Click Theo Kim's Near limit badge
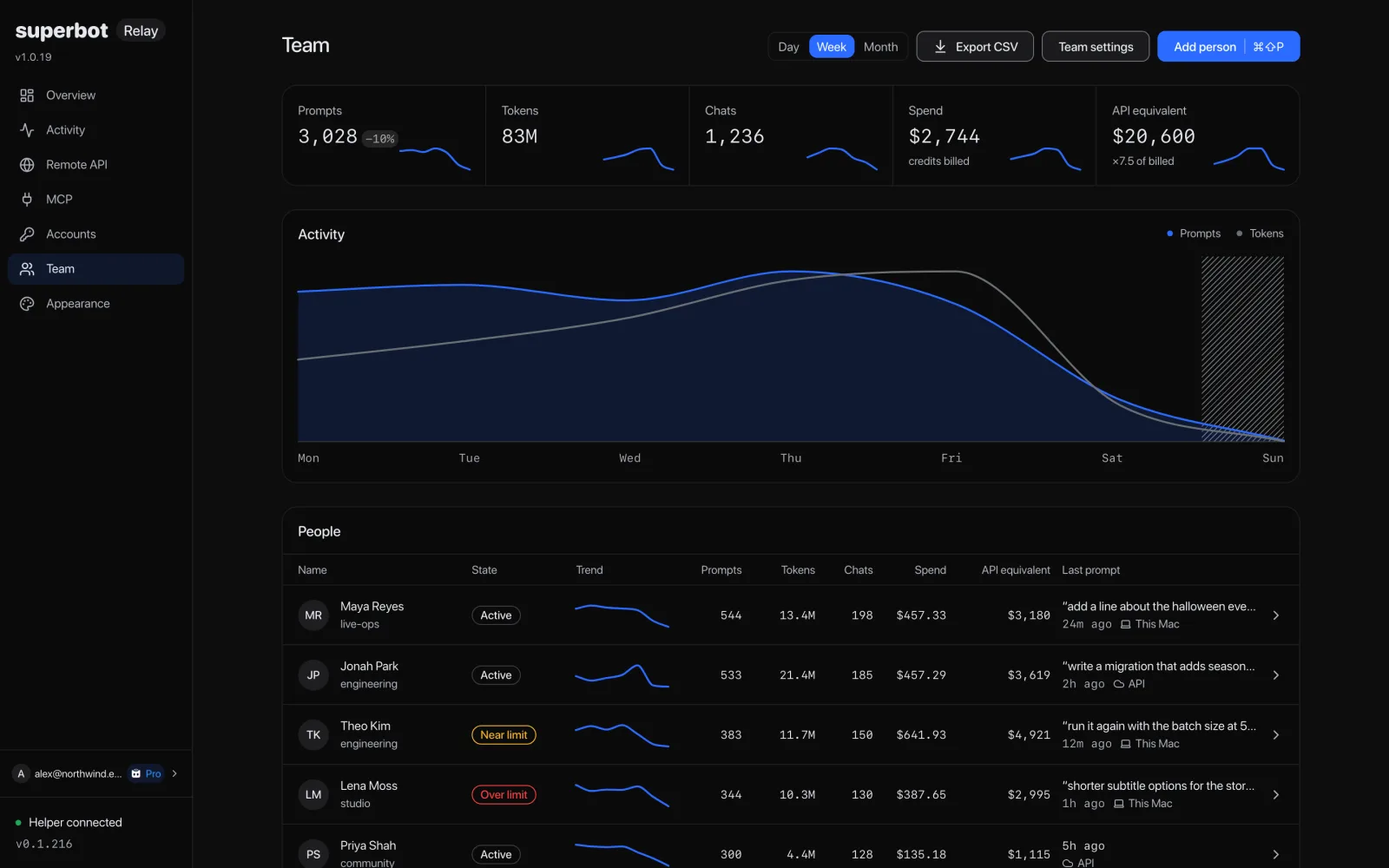 click(504, 735)
